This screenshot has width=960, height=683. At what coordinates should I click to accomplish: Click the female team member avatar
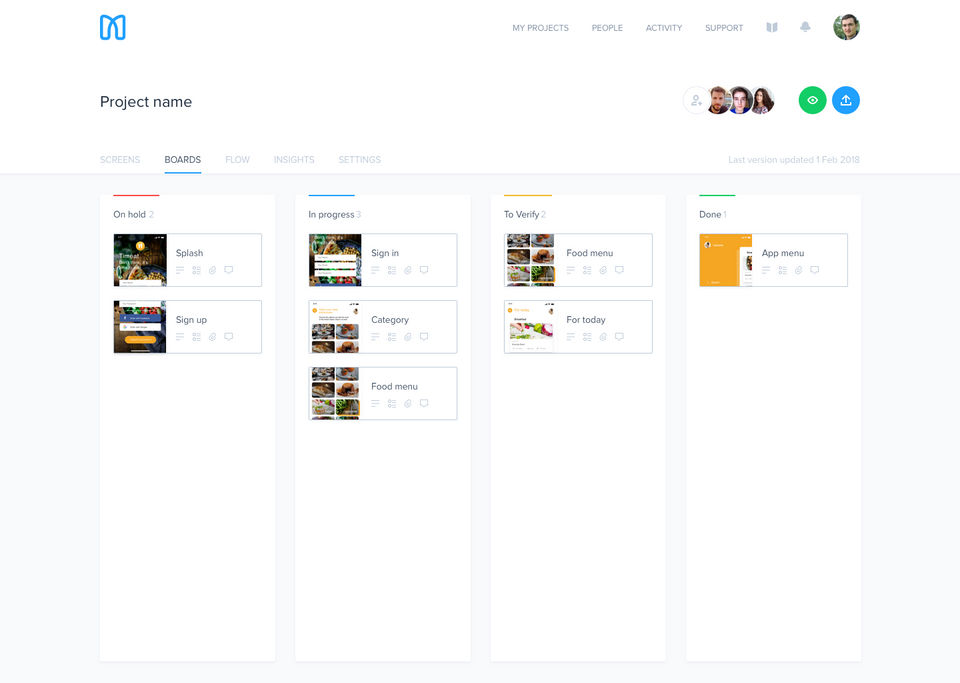click(x=763, y=100)
